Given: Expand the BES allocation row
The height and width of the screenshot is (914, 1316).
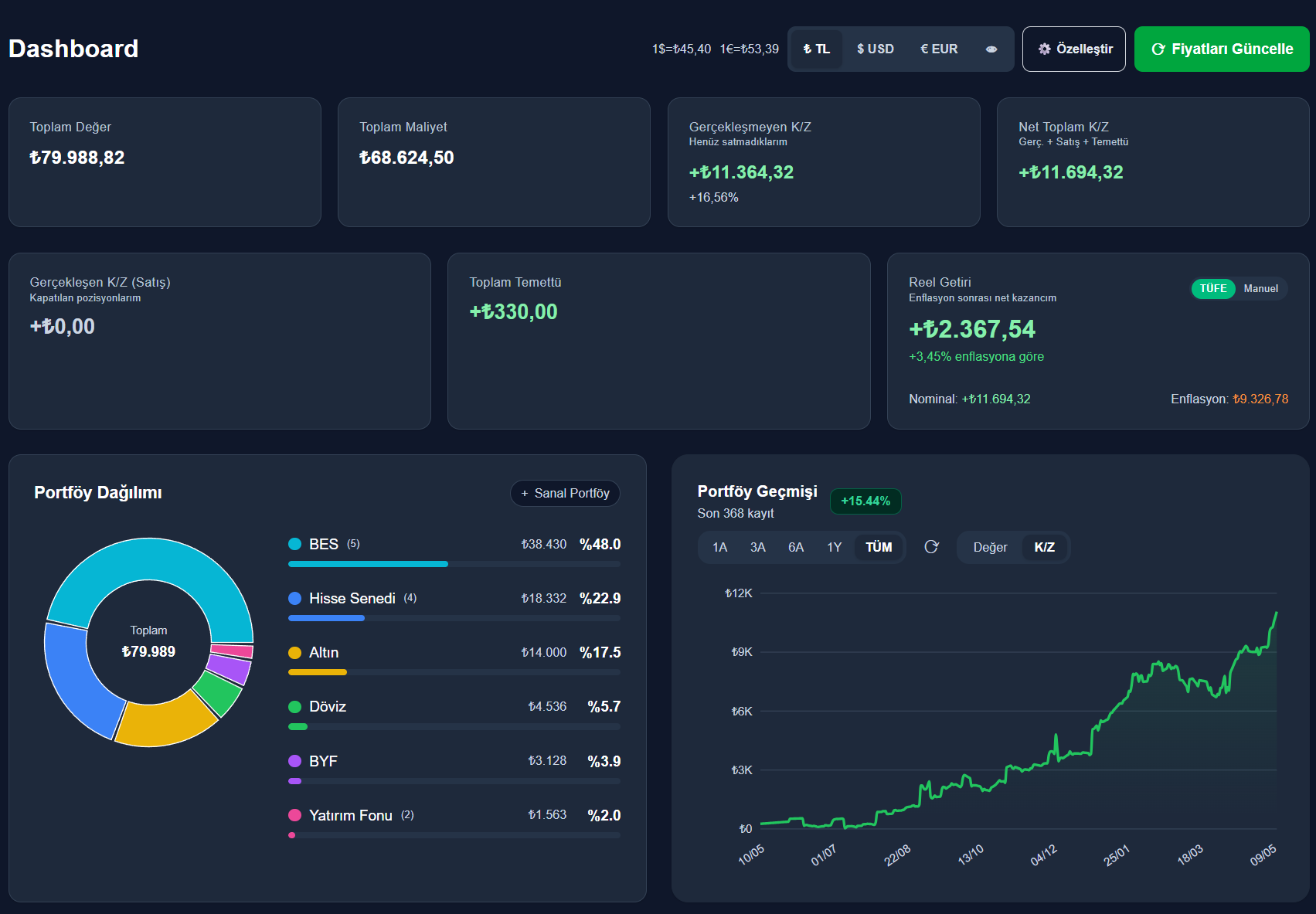Looking at the screenshot, I should point(454,552).
